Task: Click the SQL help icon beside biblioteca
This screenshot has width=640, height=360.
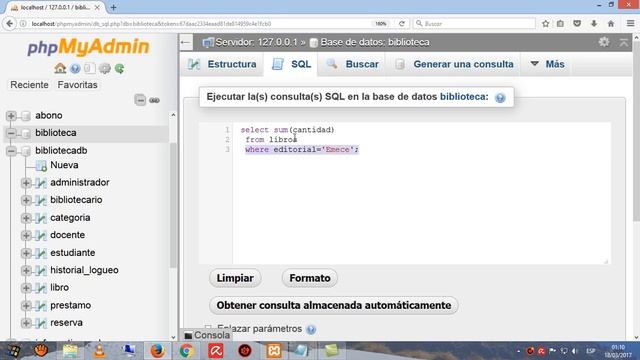Action: click(500, 98)
